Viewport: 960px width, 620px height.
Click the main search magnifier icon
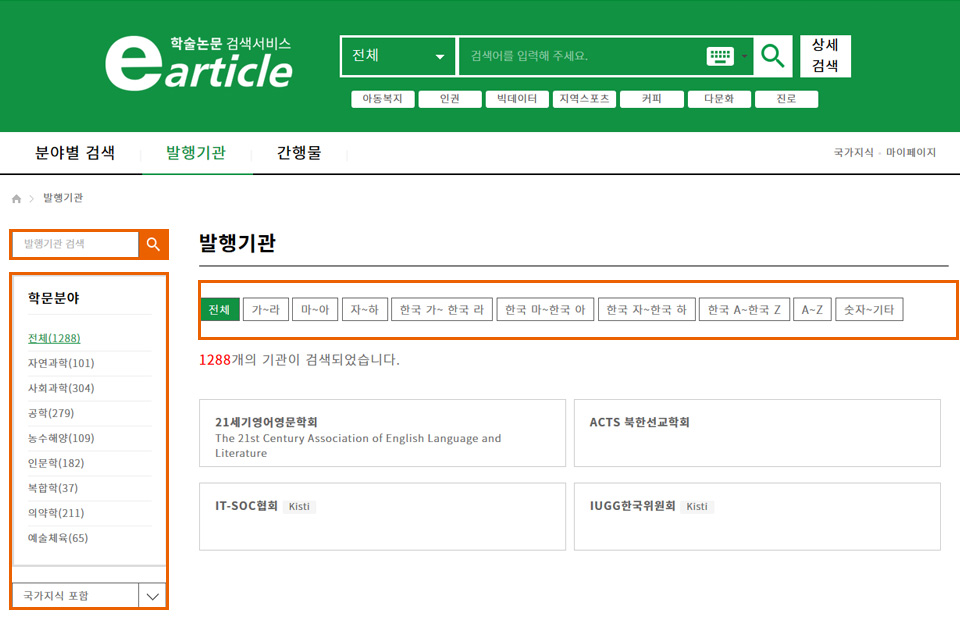click(773, 56)
